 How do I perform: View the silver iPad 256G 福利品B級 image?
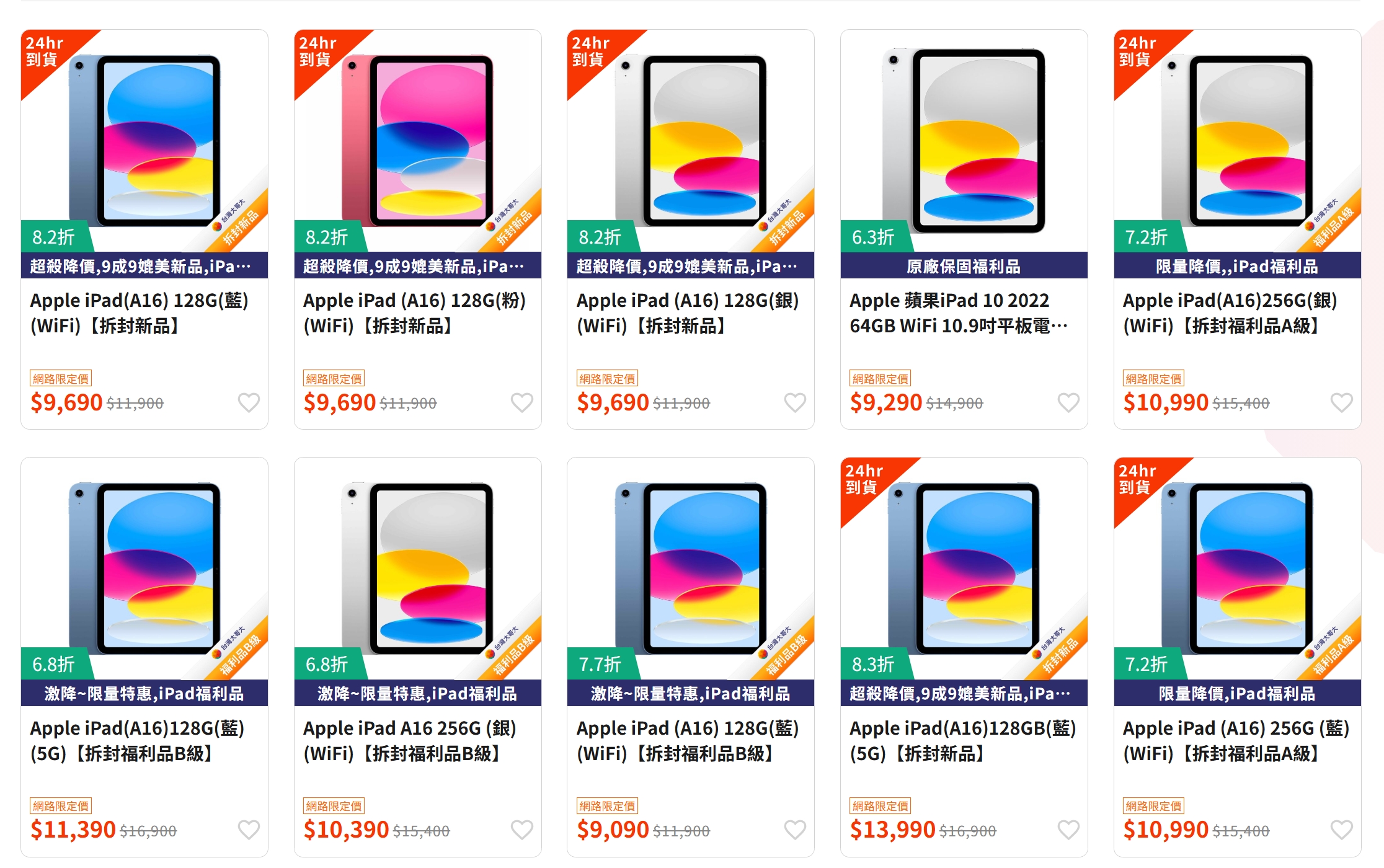pos(417,569)
